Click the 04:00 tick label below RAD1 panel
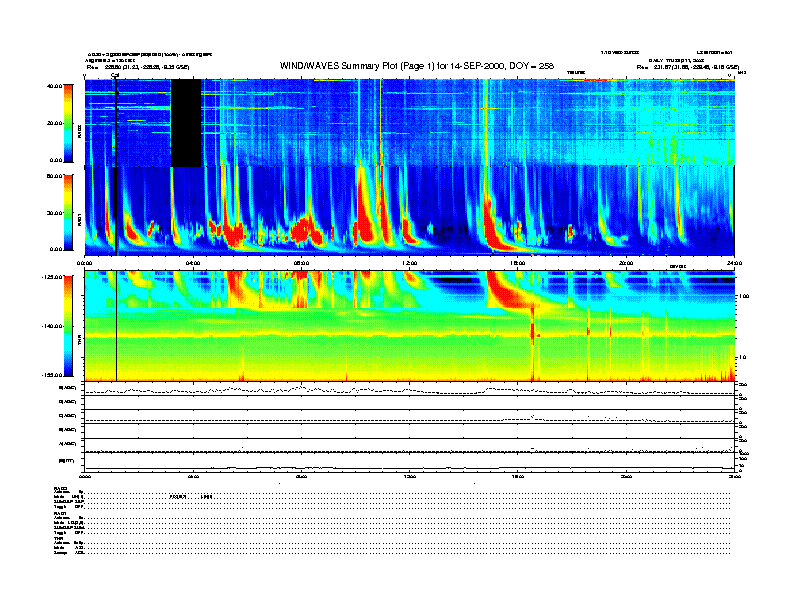The width and height of the screenshot is (792, 612). pyautogui.click(x=193, y=263)
